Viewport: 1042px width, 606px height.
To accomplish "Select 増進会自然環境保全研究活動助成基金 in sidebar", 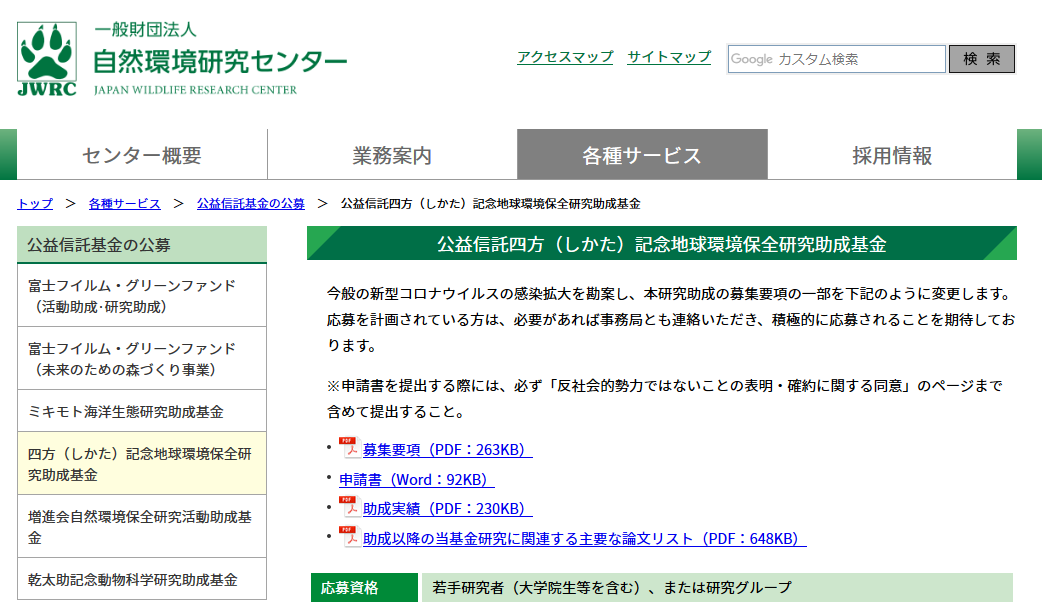I will click(142, 526).
